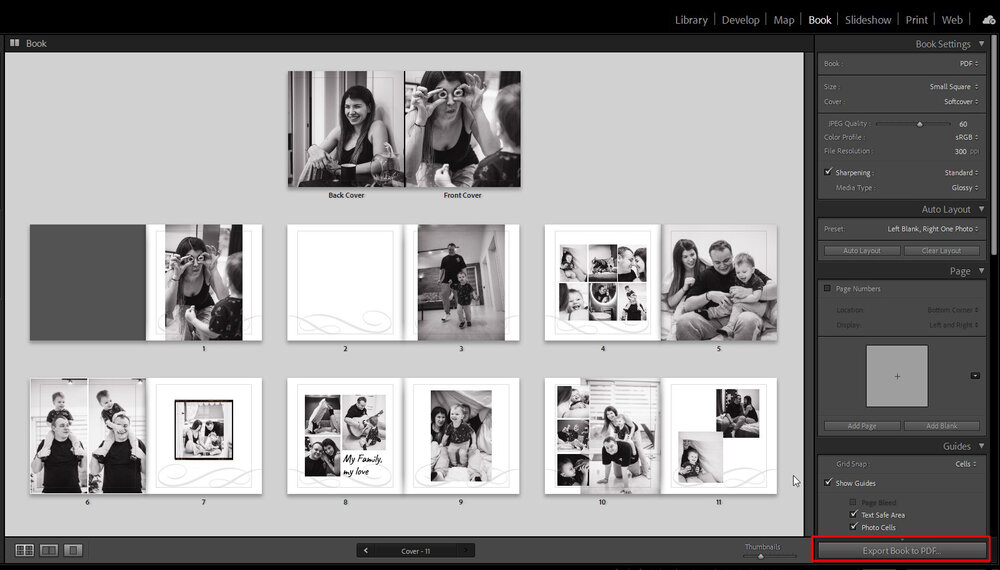Click the File Resolution 300 field
This screenshot has height=570, width=1000.
960,152
